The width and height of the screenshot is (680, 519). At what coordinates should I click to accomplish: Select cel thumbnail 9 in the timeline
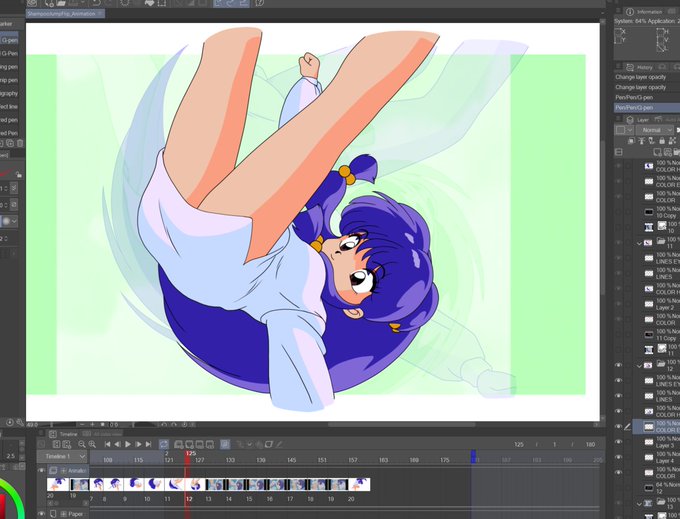point(134,484)
